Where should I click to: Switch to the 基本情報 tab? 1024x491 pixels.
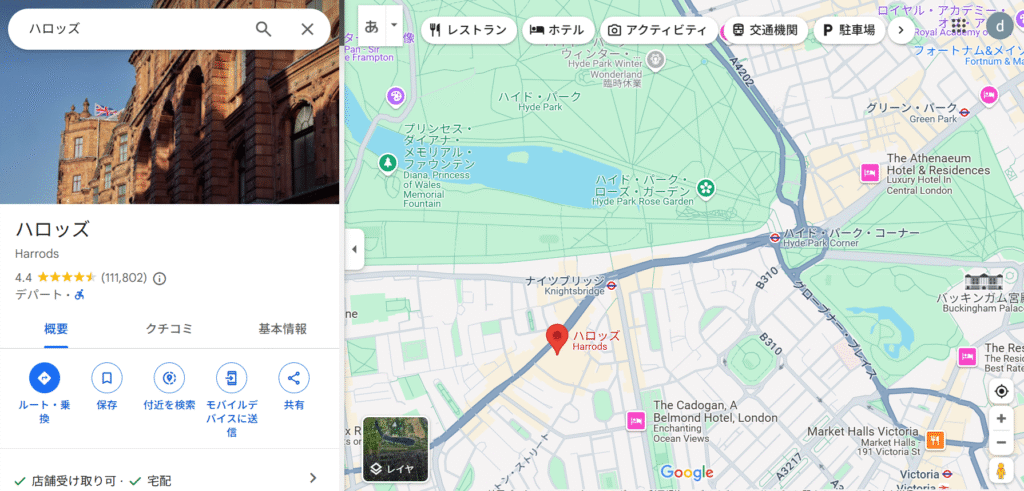(x=282, y=329)
